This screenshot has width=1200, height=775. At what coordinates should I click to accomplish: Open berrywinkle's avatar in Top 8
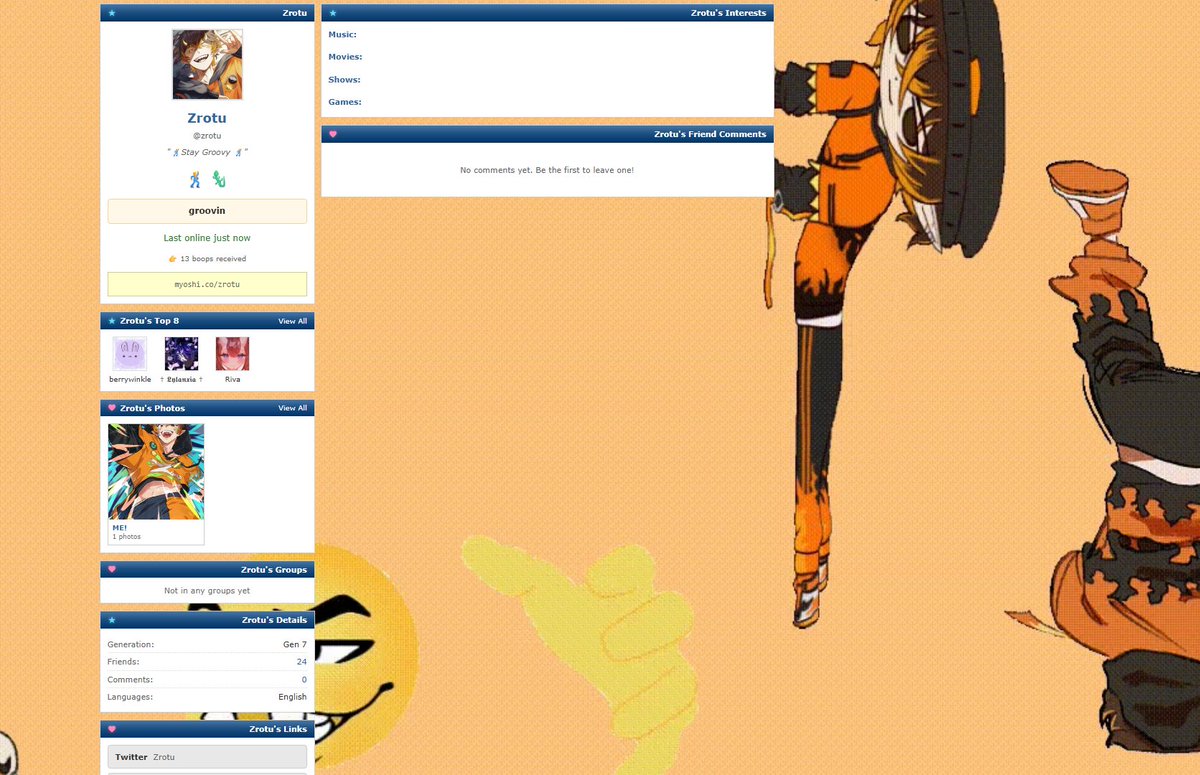[x=130, y=354]
